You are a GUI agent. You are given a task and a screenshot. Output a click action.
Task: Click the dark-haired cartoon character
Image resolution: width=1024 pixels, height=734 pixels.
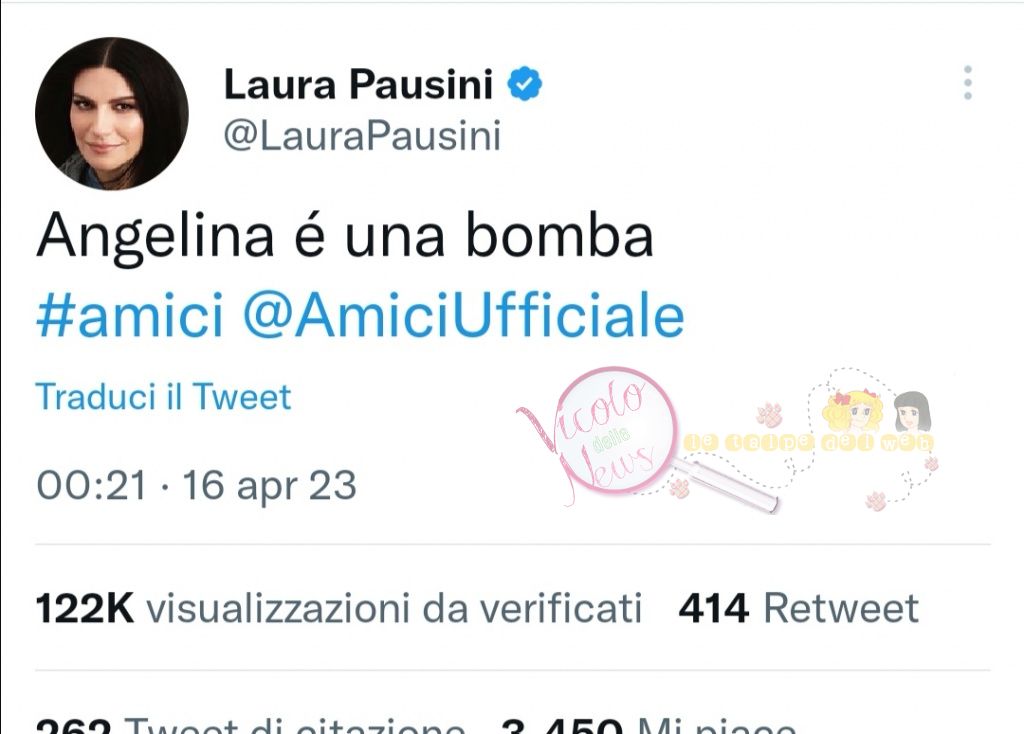coord(912,411)
